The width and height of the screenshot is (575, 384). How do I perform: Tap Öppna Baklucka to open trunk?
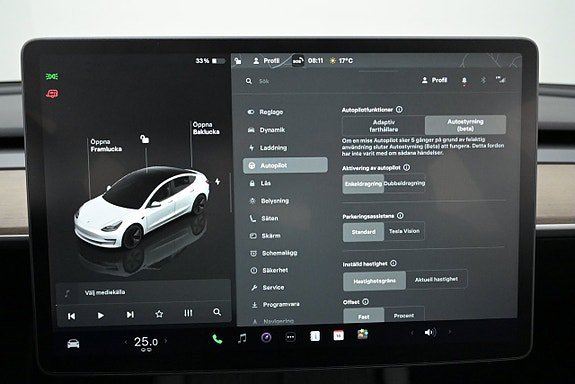(206, 128)
